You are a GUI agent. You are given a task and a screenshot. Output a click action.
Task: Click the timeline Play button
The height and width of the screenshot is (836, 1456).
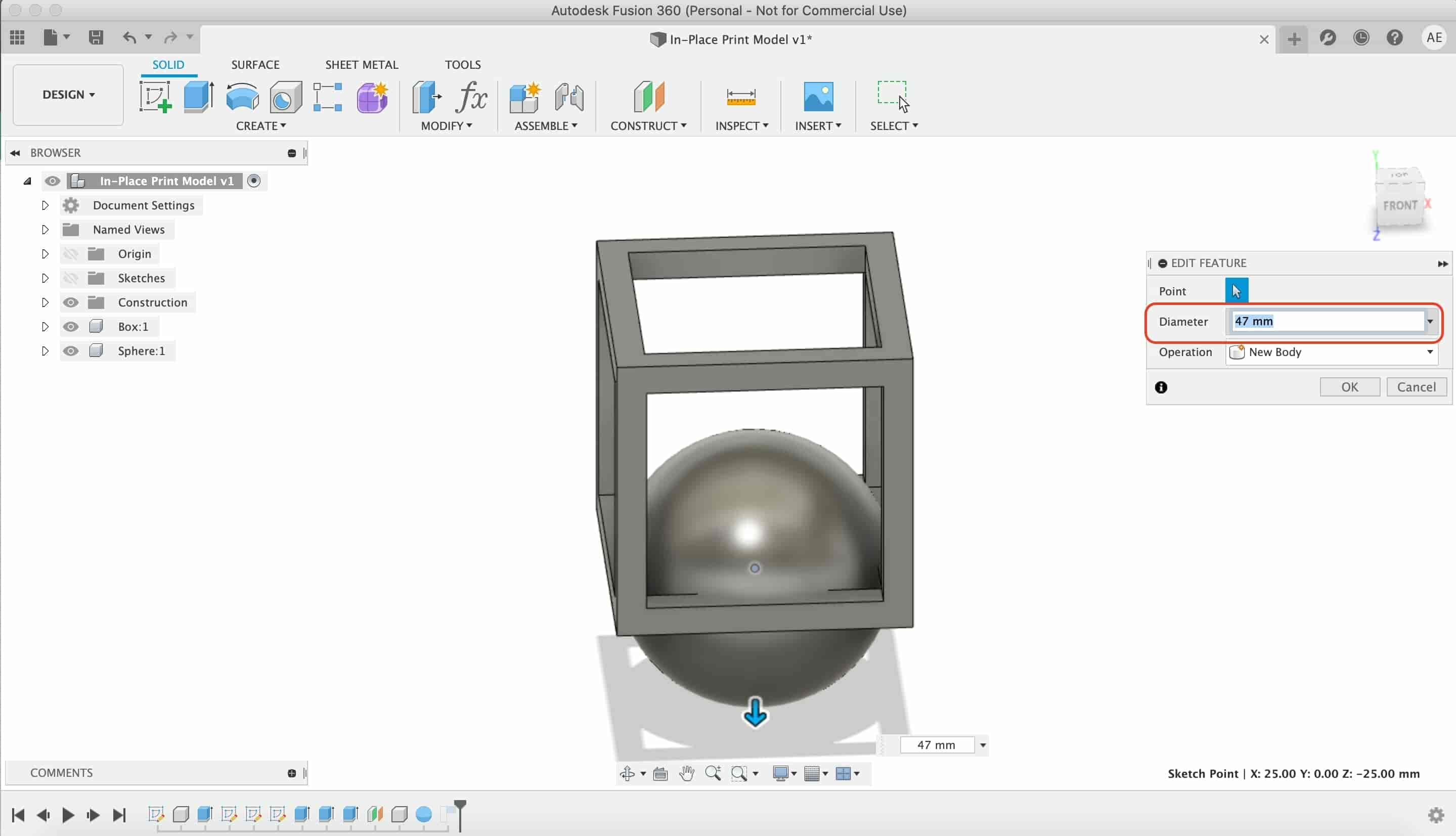(x=68, y=815)
